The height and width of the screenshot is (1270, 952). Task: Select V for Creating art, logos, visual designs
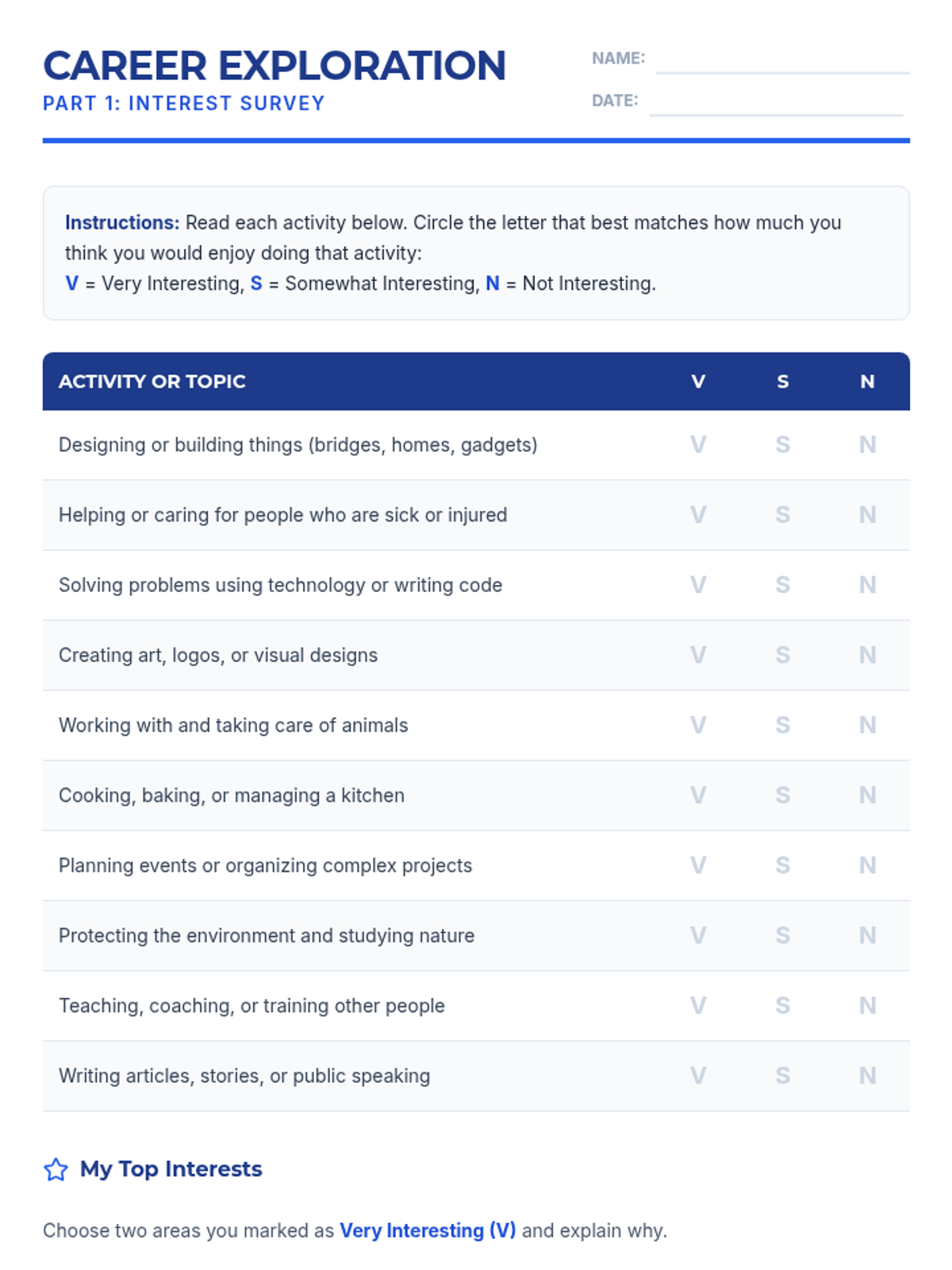coord(698,655)
